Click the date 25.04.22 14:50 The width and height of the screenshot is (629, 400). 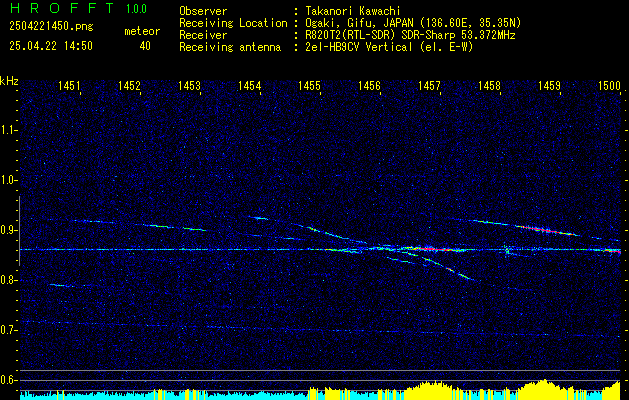point(51,46)
